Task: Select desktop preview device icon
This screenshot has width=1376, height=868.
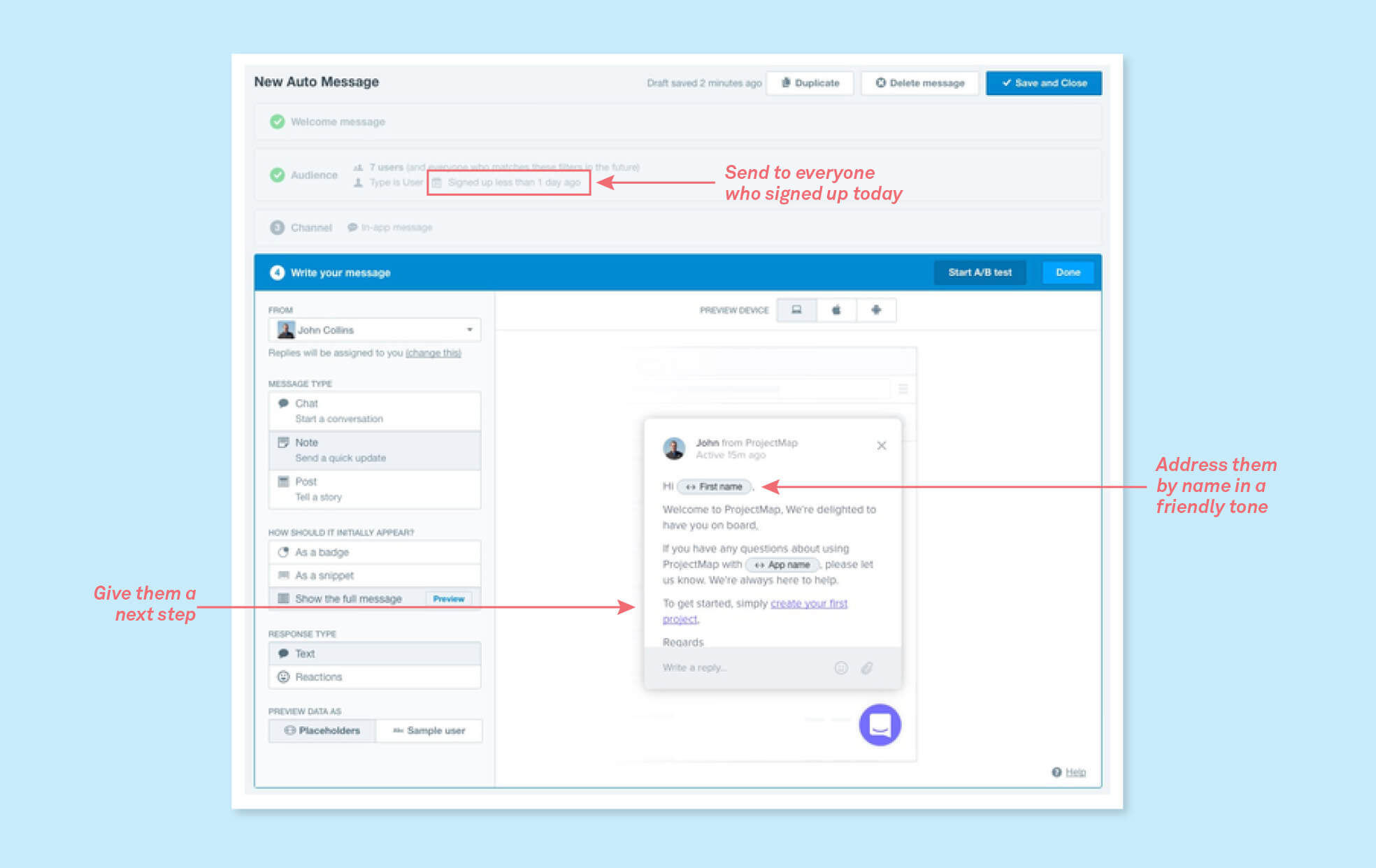Action: pos(796,310)
